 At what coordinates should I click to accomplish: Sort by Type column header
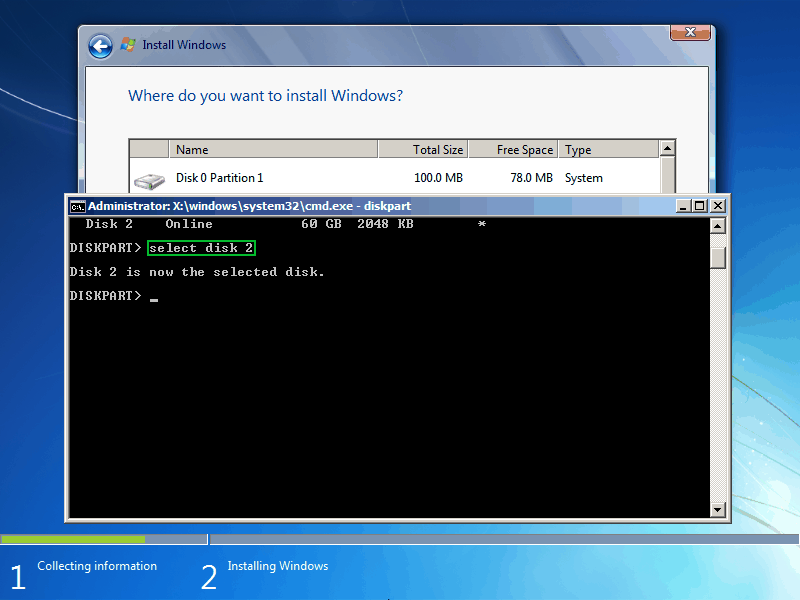[x=609, y=149]
